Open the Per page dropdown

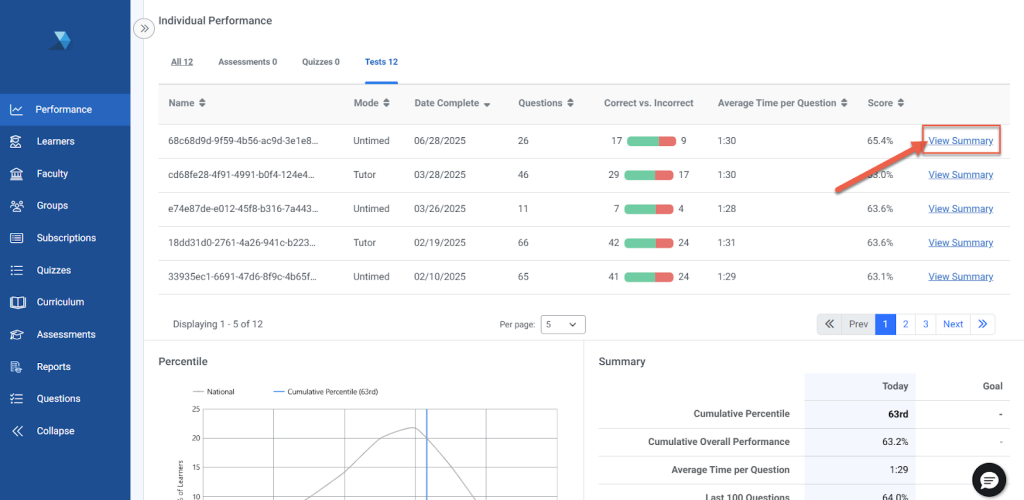(x=563, y=324)
